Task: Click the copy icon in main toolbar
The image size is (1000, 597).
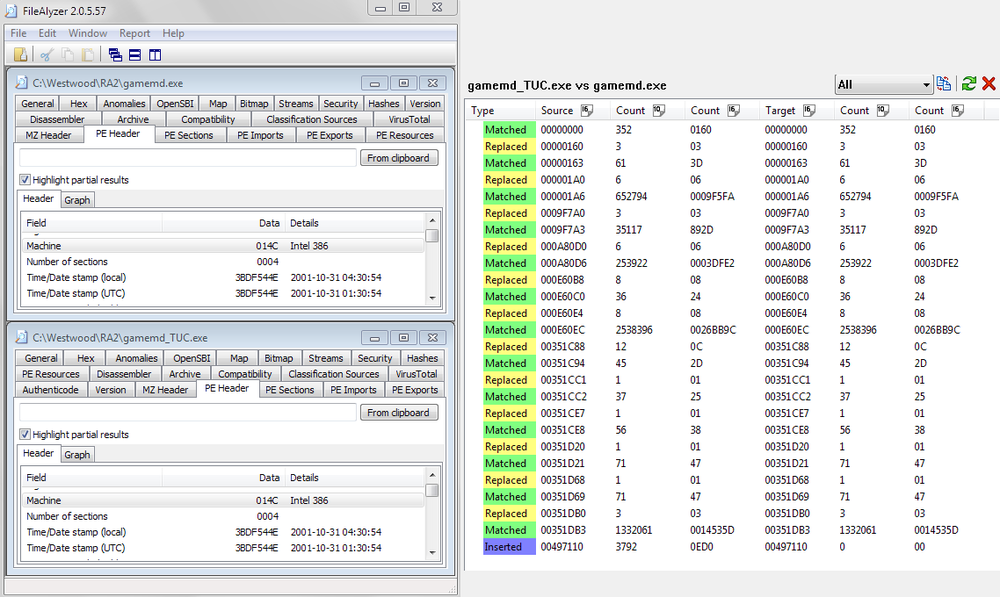Action: pos(67,55)
